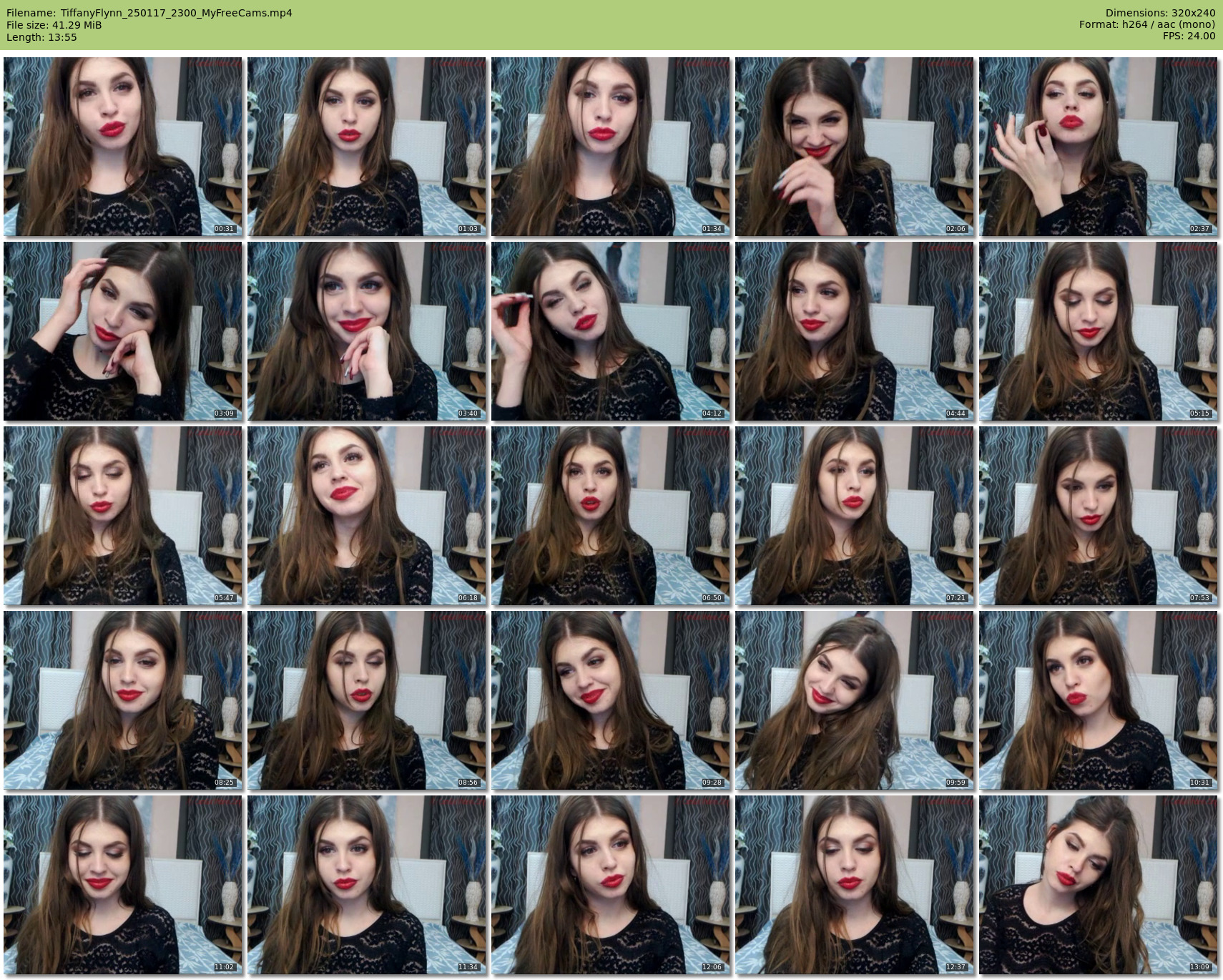Click the thumbnail at 07:53
1223x980 pixels.
pyautogui.click(x=1098, y=516)
